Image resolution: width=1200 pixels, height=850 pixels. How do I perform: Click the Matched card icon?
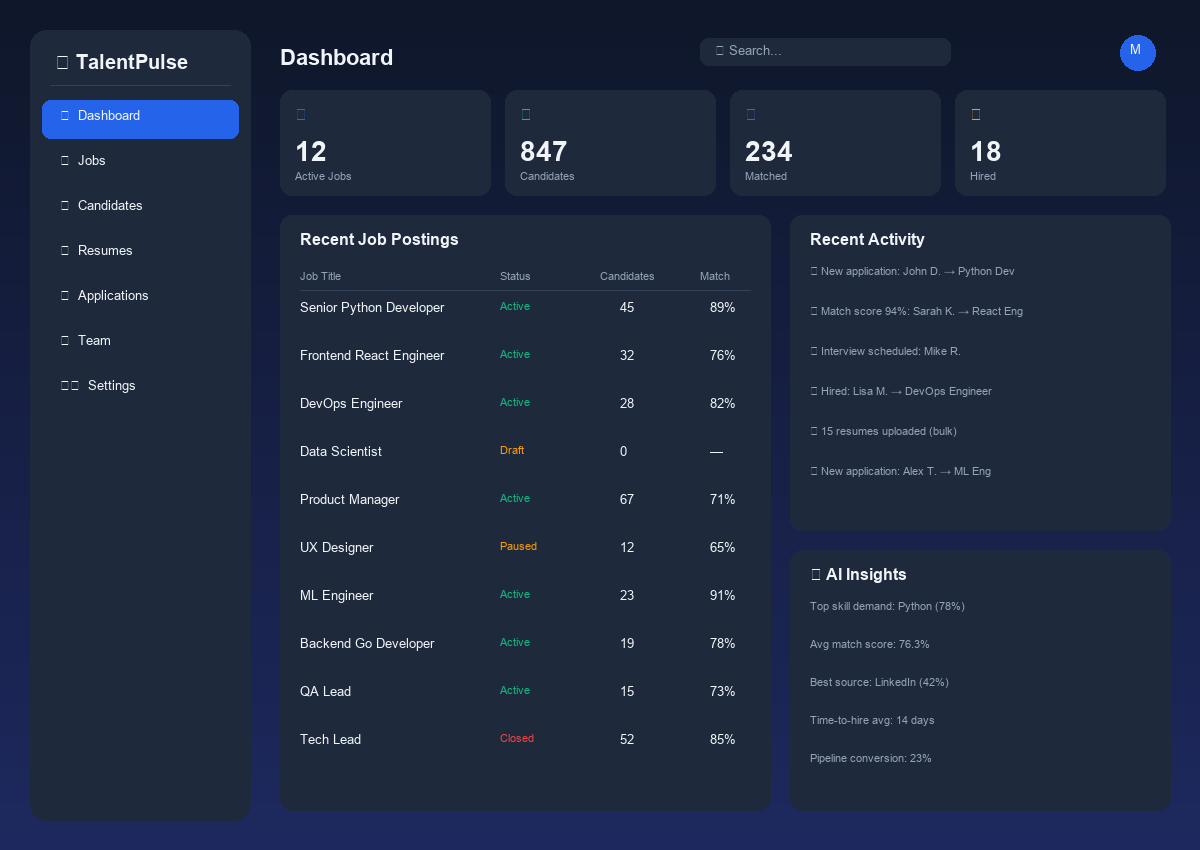[x=751, y=114]
